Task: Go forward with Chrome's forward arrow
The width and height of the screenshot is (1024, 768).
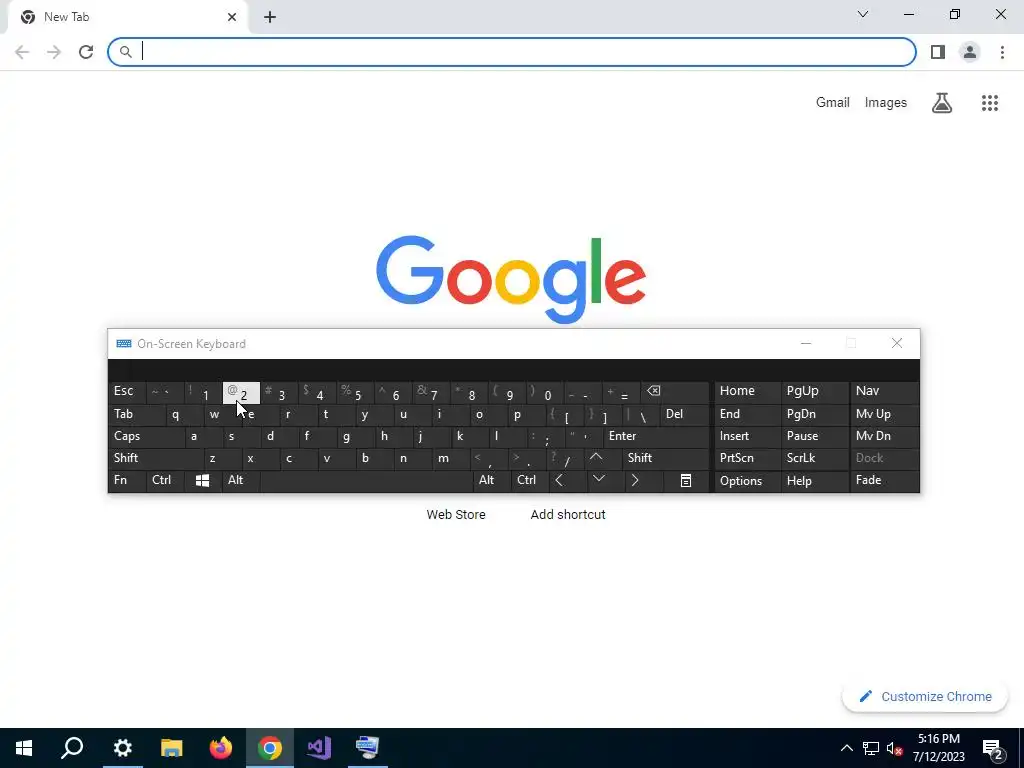Action: 54,52
